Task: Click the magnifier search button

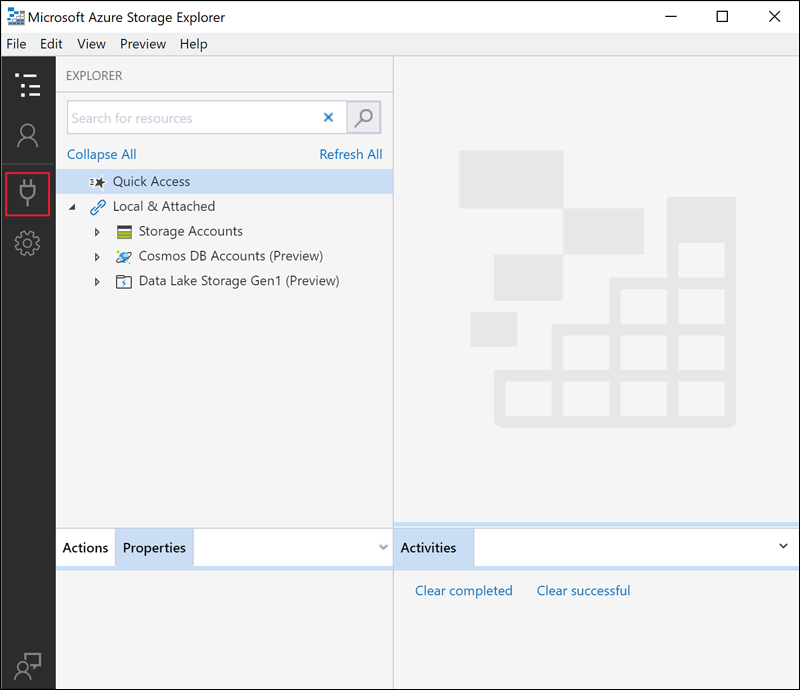Action: [x=363, y=117]
